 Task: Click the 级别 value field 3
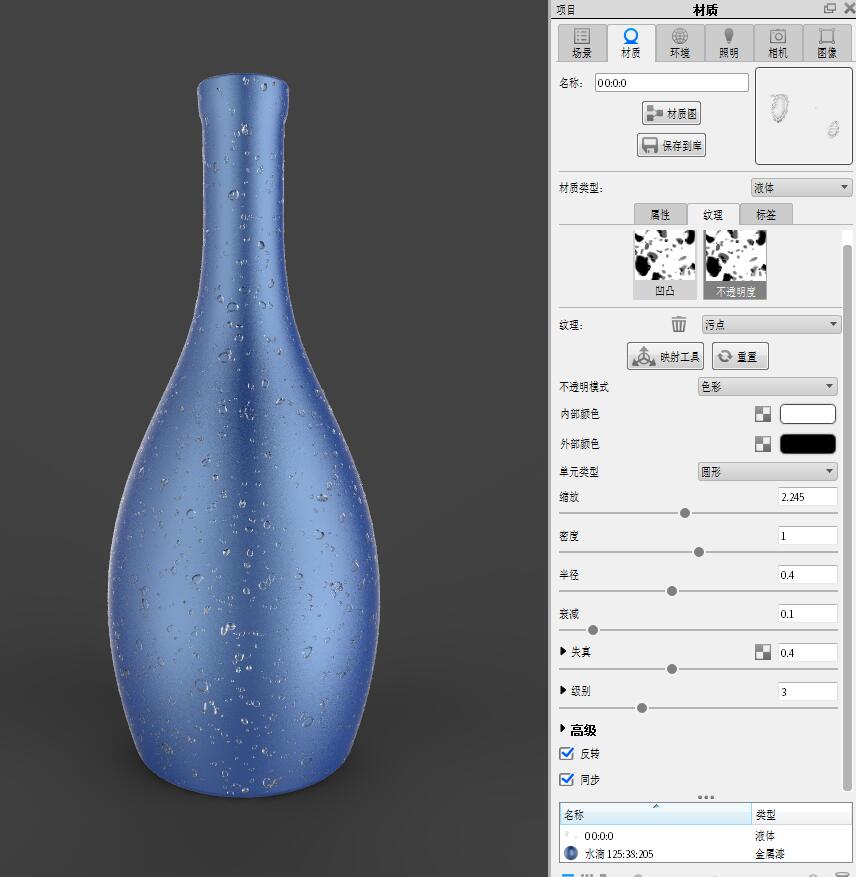coord(808,692)
